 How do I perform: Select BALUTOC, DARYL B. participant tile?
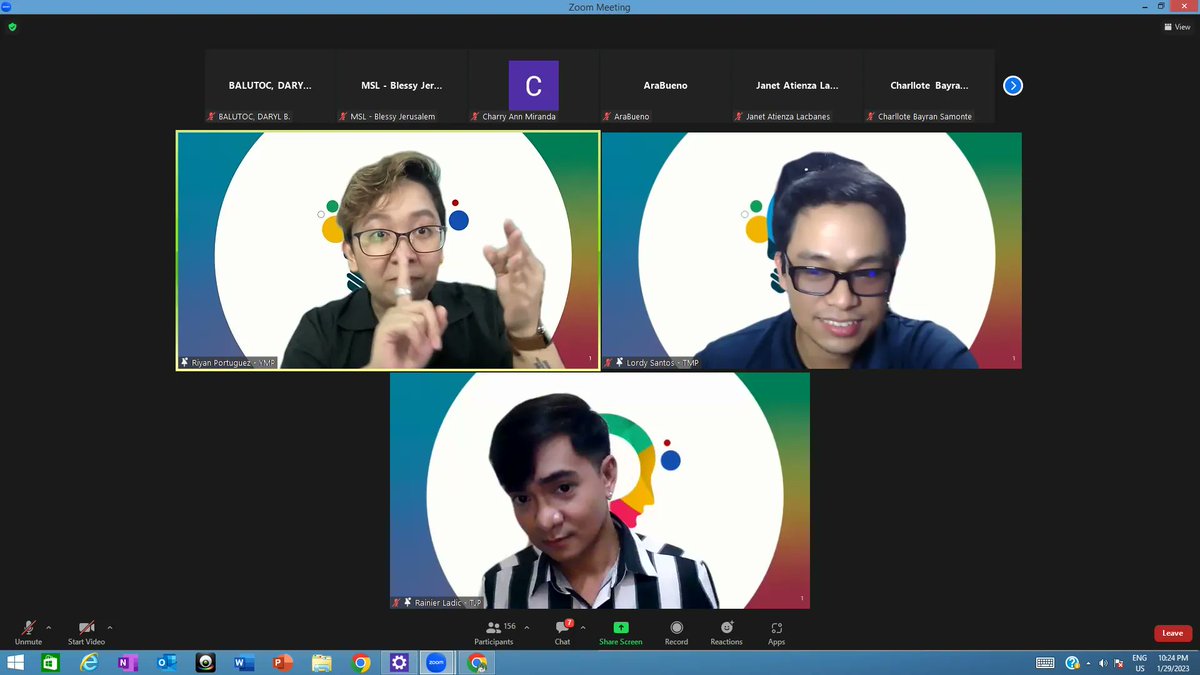pos(270,86)
